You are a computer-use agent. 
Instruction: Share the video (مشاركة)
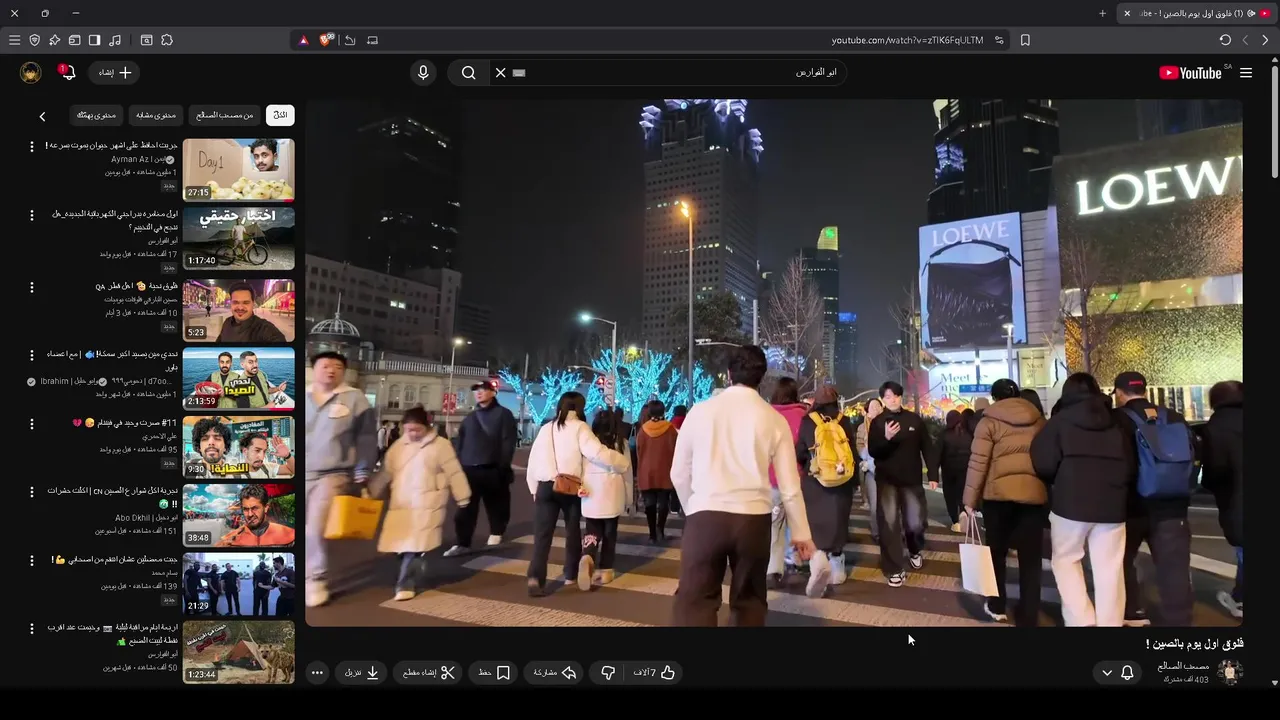(555, 673)
